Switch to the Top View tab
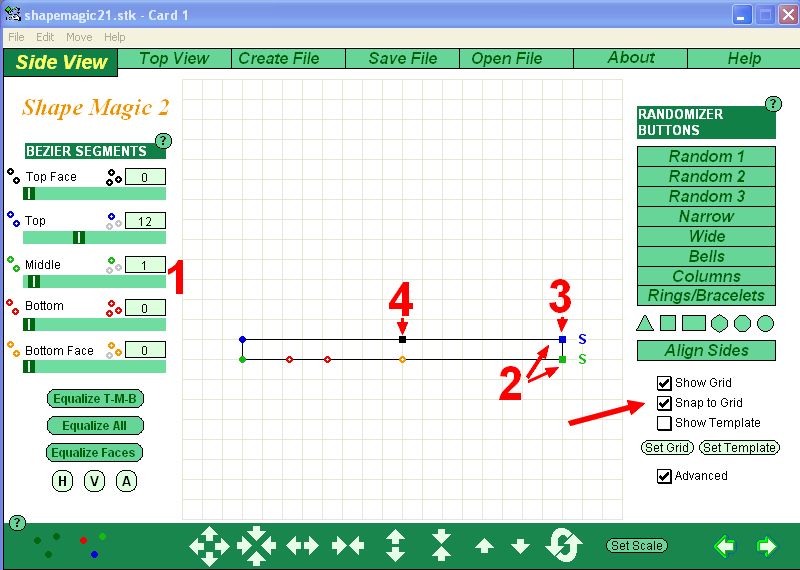The width and height of the screenshot is (800, 570). coord(174,58)
